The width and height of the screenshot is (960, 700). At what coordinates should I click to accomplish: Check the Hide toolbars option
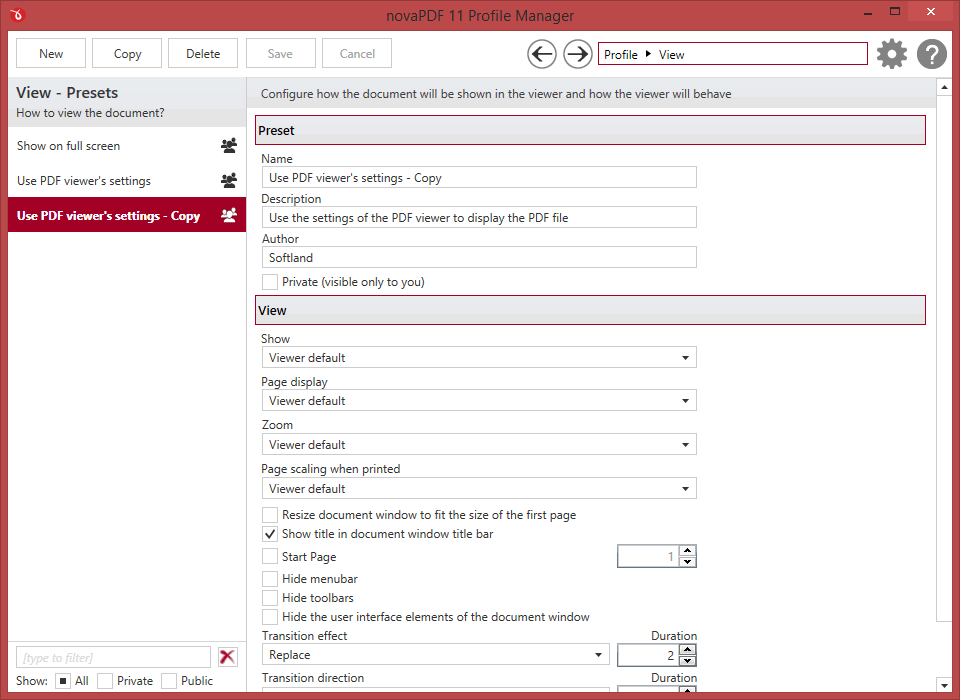tap(269, 598)
